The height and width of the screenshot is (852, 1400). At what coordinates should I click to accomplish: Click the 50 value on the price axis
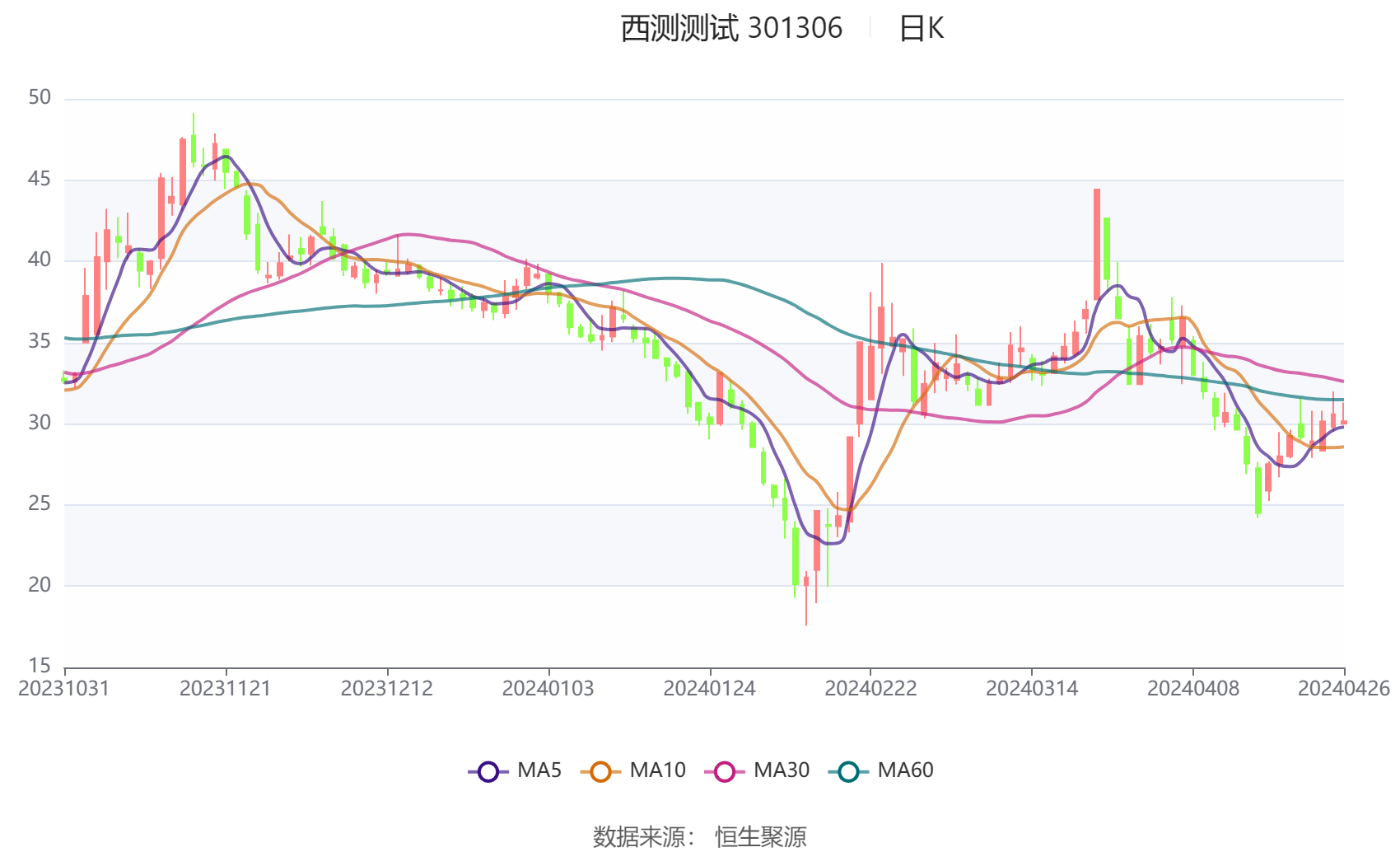(40, 98)
